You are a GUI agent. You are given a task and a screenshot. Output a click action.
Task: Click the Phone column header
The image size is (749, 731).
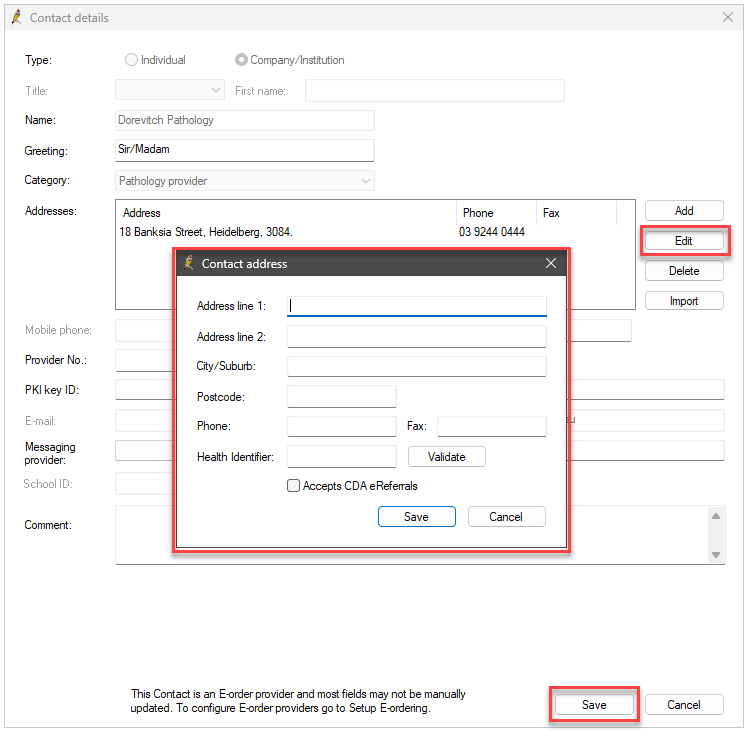click(496, 213)
